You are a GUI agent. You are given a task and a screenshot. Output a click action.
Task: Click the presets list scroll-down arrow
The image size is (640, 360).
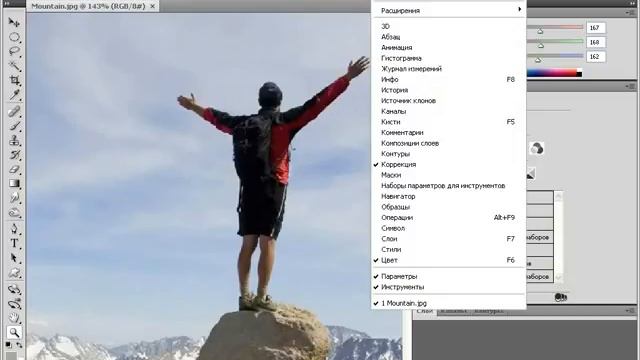558,278
